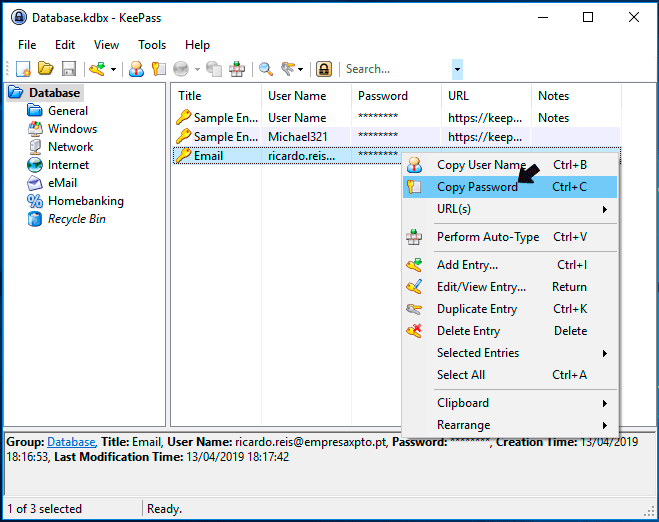Image resolution: width=659 pixels, height=522 pixels.
Task: Expand the URL(s) submenu
Action: coord(509,209)
